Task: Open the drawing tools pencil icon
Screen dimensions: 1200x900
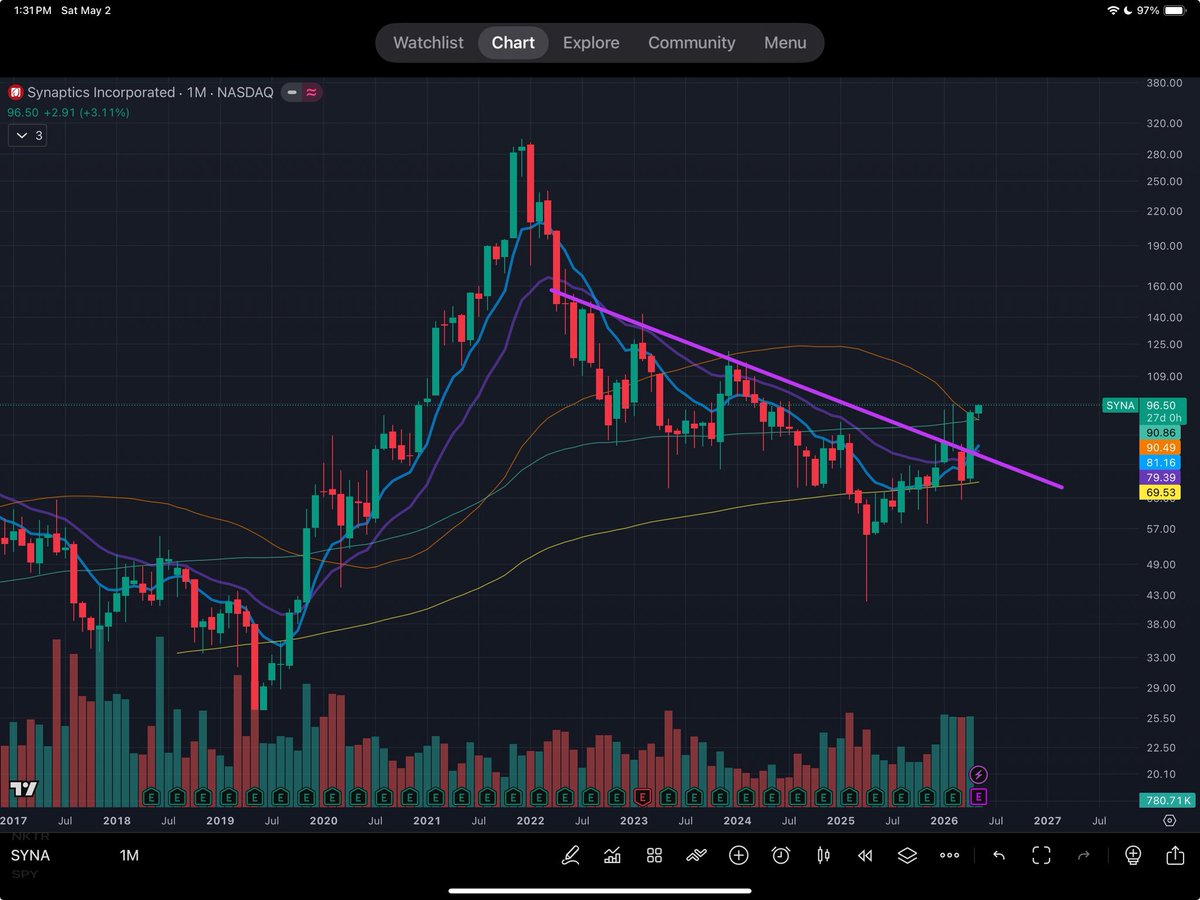Action: point(571,855)
